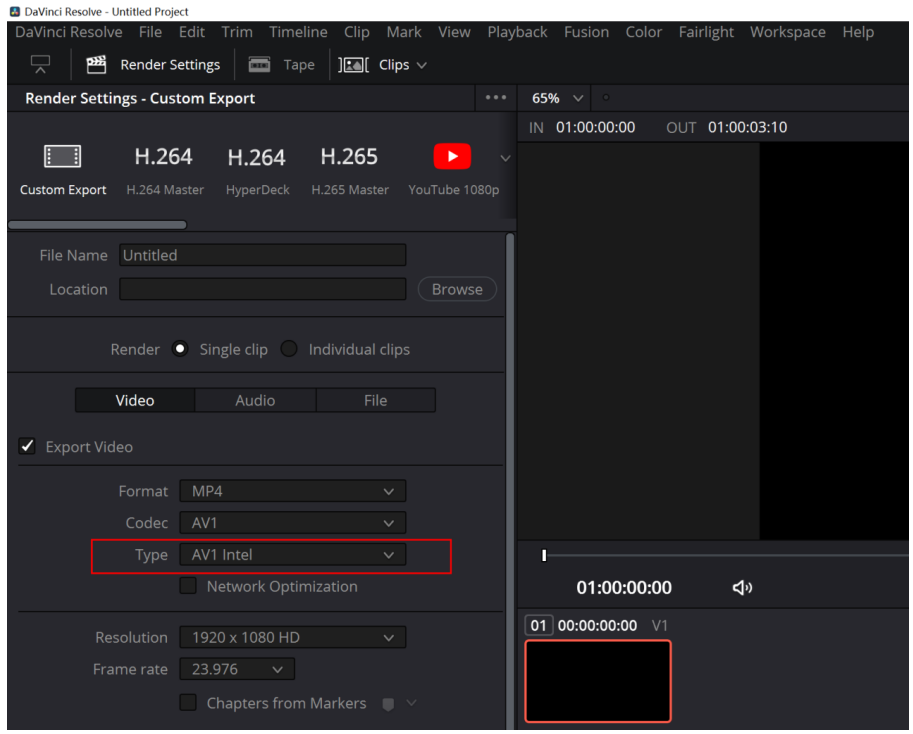The height and width of the screenshot is (734, 913).
Task: Open the Format MP4 dropdown
Action: 292,491
